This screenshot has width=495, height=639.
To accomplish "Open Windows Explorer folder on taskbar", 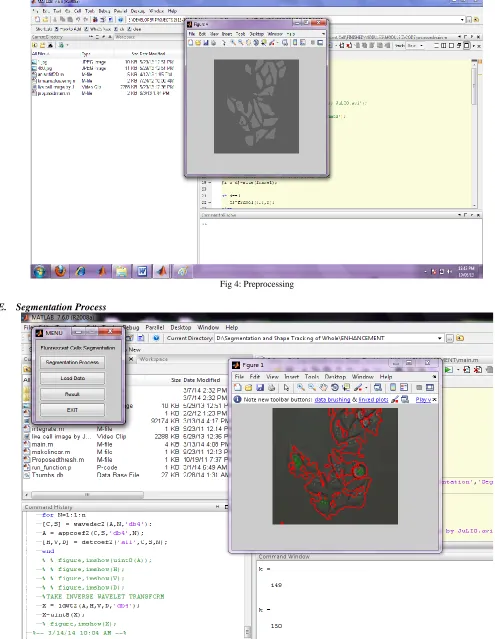I will [121, 271].
